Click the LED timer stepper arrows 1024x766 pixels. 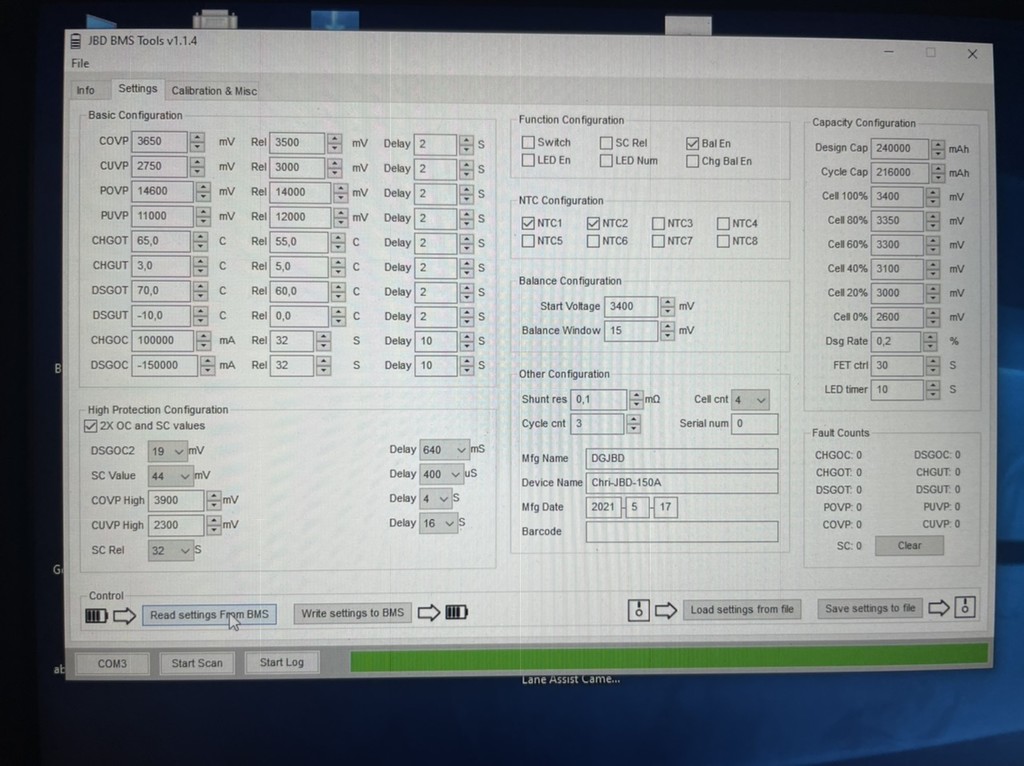point(933,389)
